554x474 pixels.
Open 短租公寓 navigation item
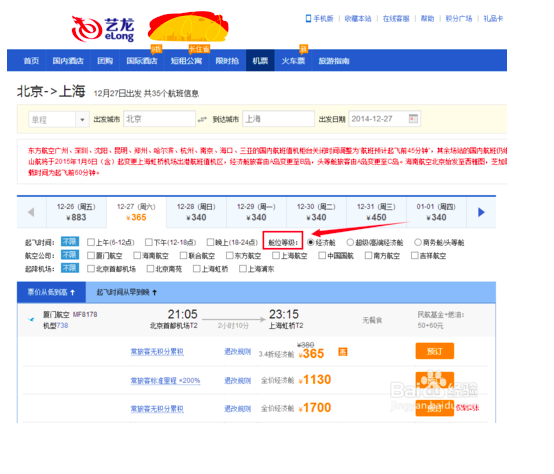(186, 61)
